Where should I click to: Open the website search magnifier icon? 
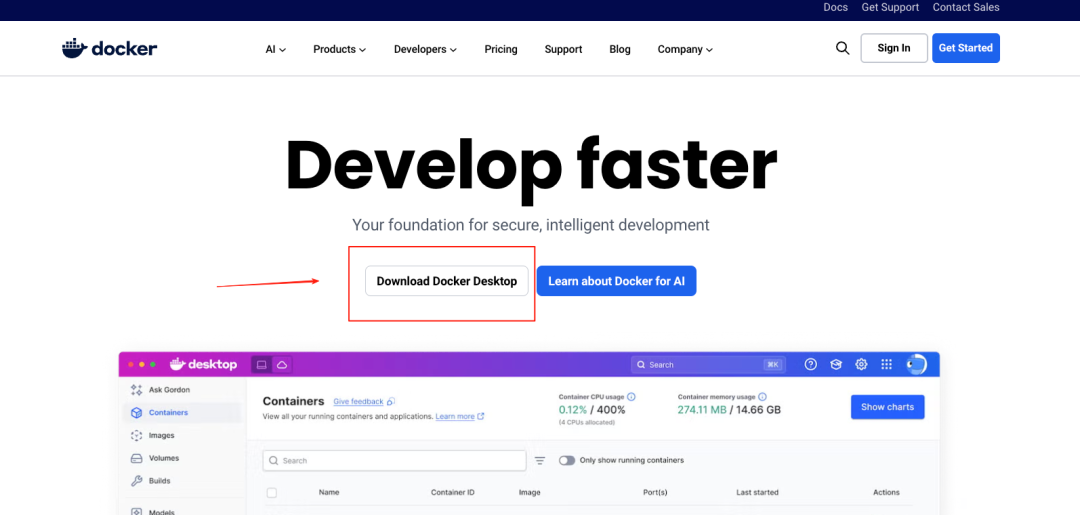(x=842, y=48)
